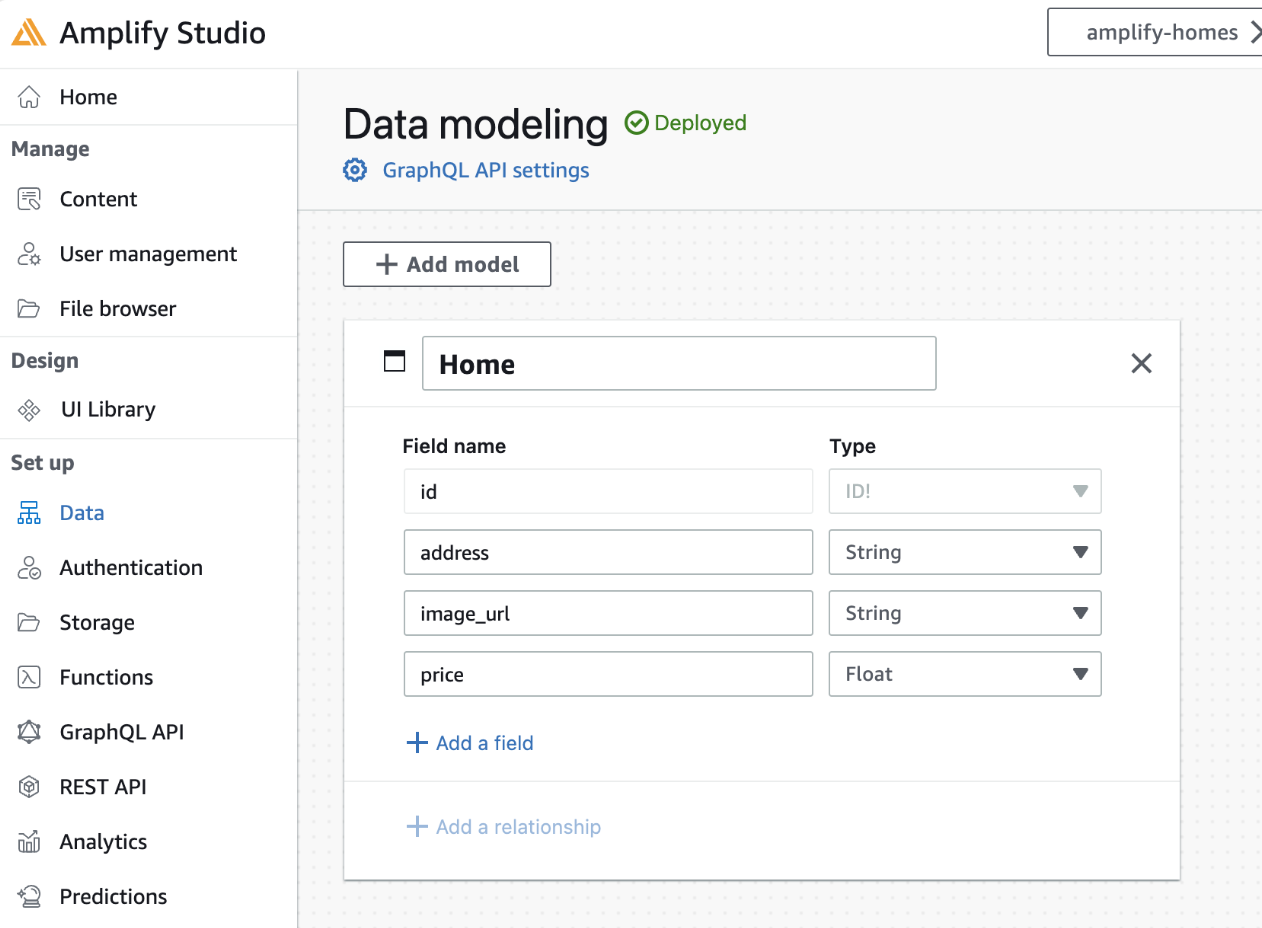
Task: Go to Authentication in sidebar menu
Action: (x=130, y=568)
